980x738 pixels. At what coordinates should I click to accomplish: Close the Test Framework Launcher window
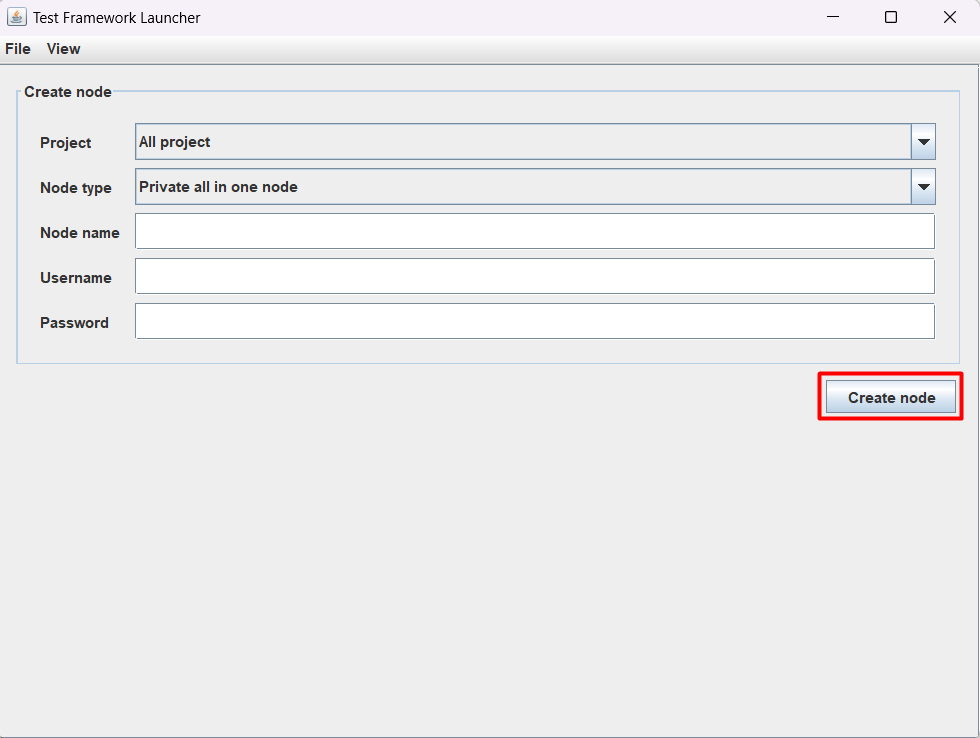click(950, 17)
